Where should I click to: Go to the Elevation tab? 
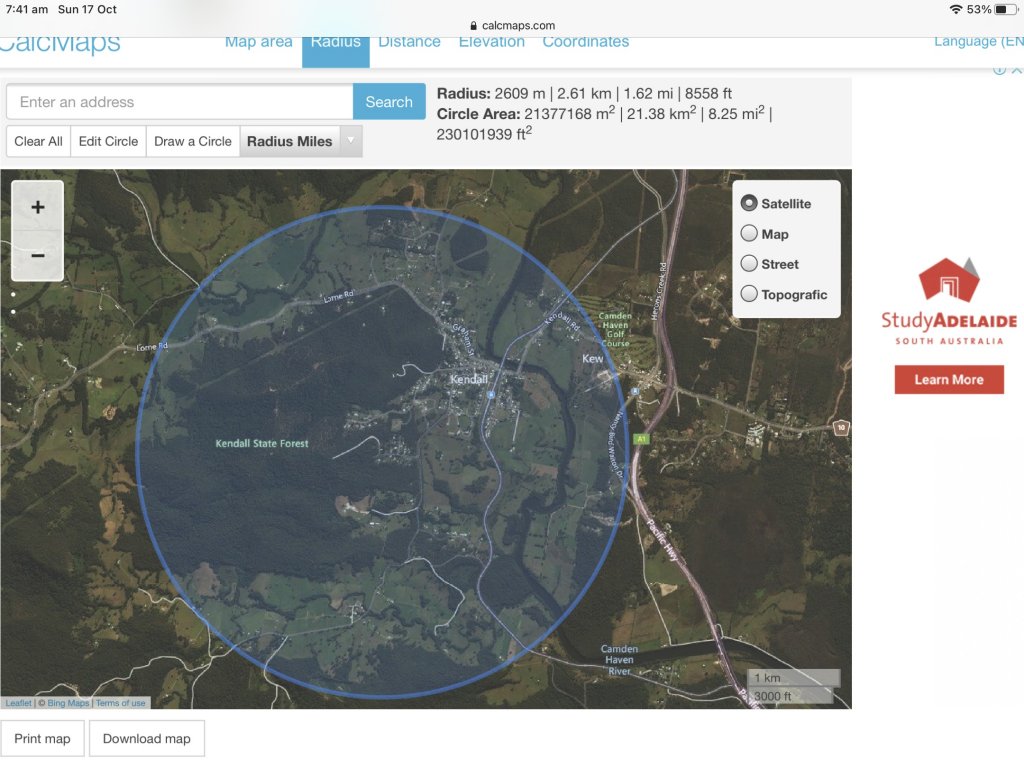pos(491,42)
